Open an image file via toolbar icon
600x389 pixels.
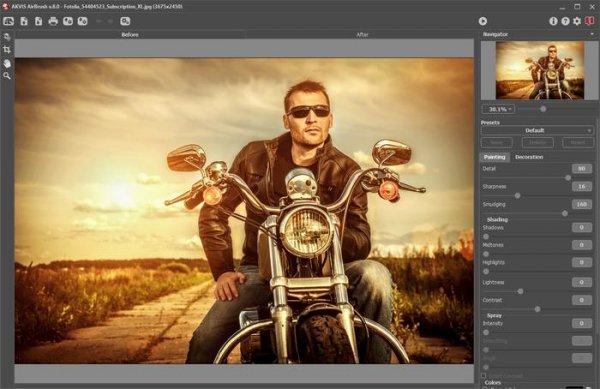[x=24, y=21]
